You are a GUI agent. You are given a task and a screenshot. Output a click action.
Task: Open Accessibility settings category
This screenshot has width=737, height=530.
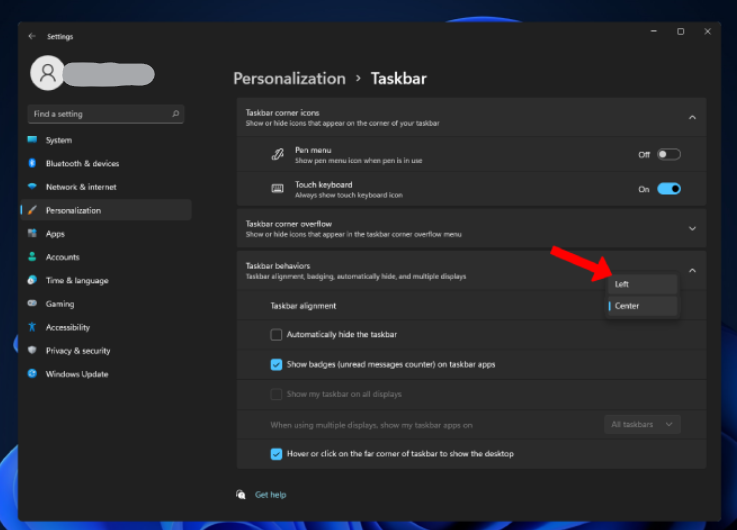(106, 327)
